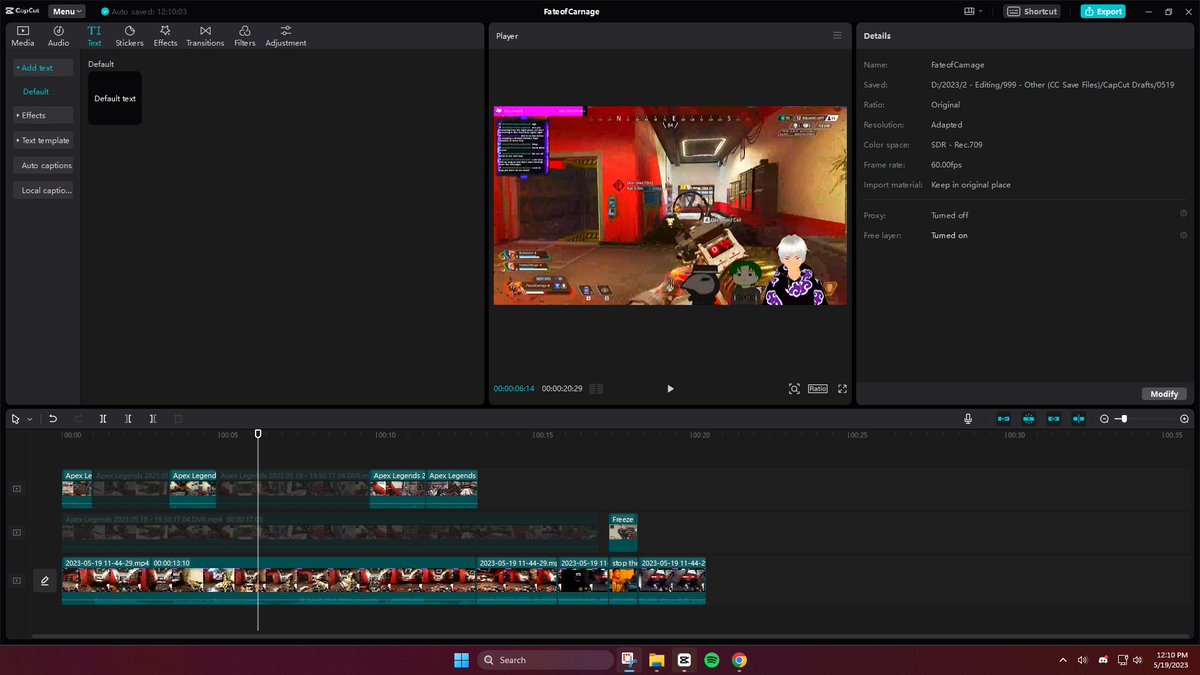Switch to the Stickers tab
This screenshot has width=1200, height=675.
(129, 37)
